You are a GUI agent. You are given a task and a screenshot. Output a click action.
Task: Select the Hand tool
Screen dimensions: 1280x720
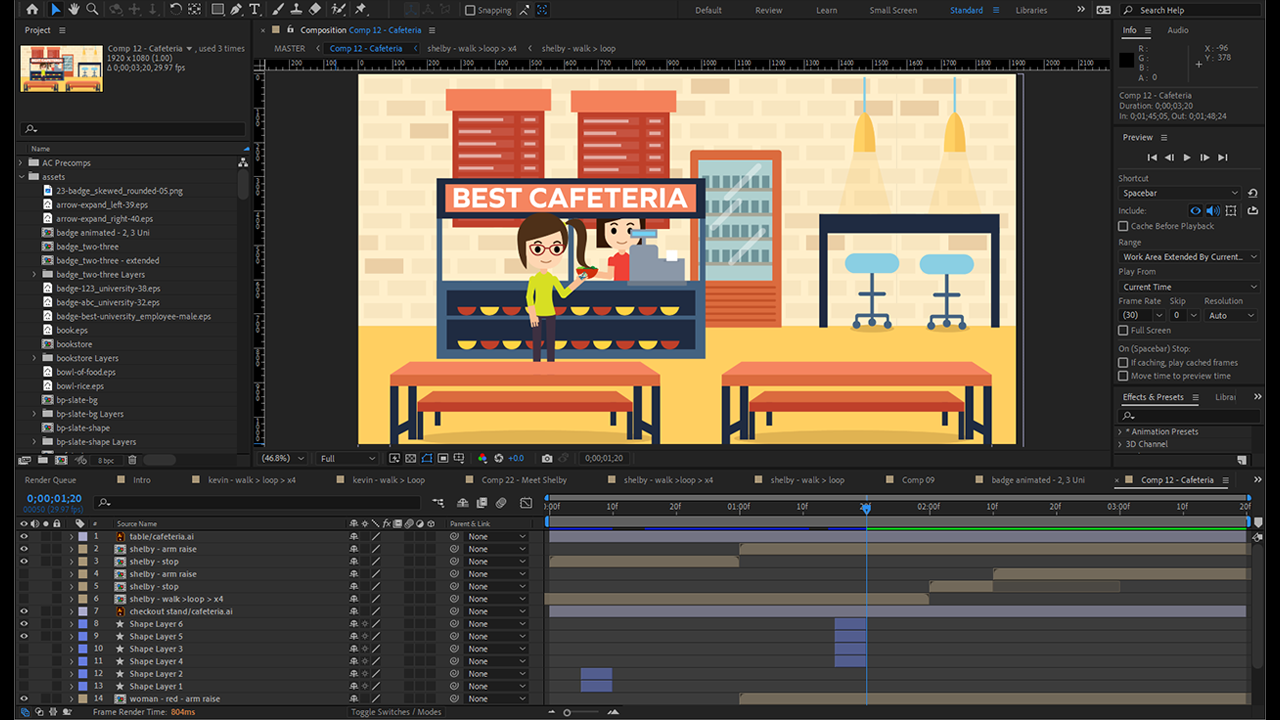pos(74,9)
